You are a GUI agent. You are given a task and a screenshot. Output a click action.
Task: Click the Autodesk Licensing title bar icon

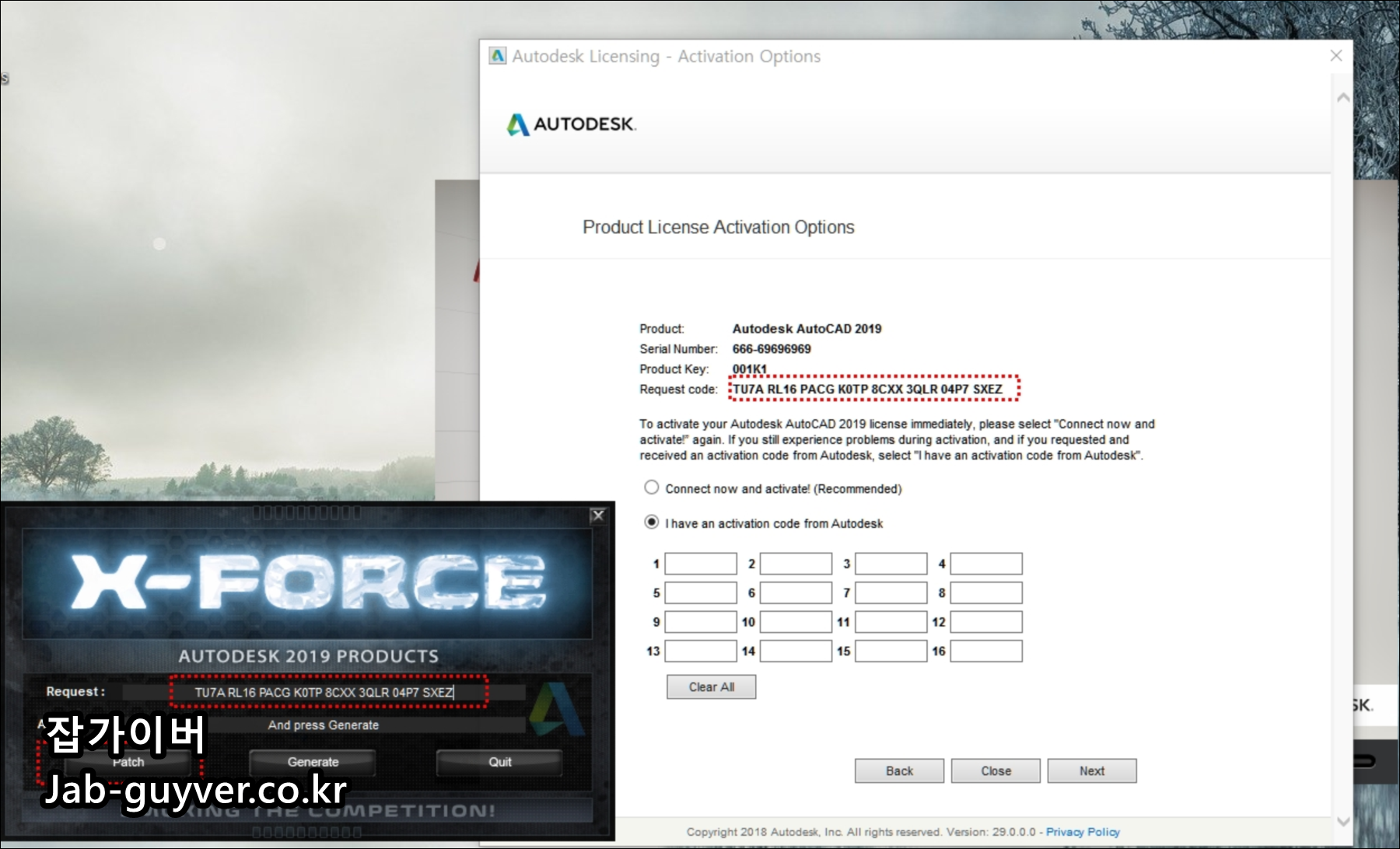497,56
